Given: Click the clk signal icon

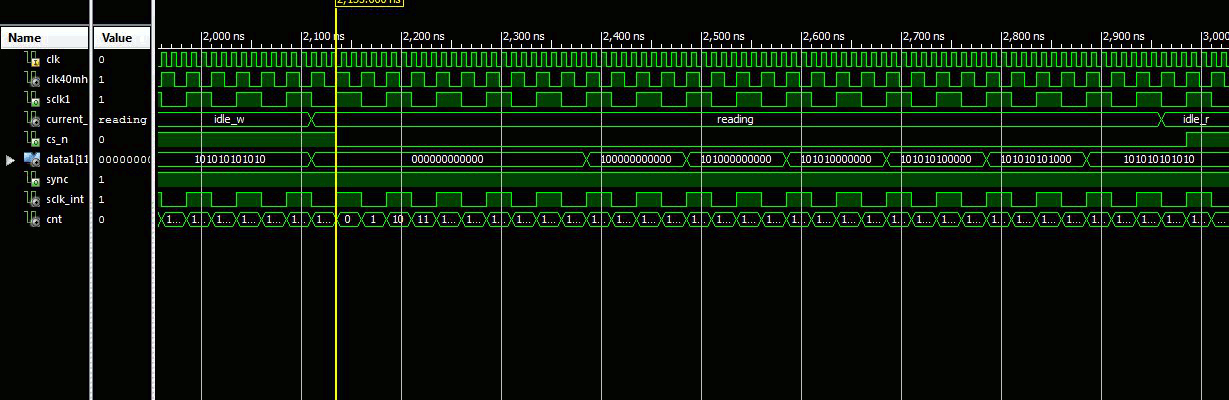Looking at the screenshot, I should pyautogui.click(x=32, y=60).
